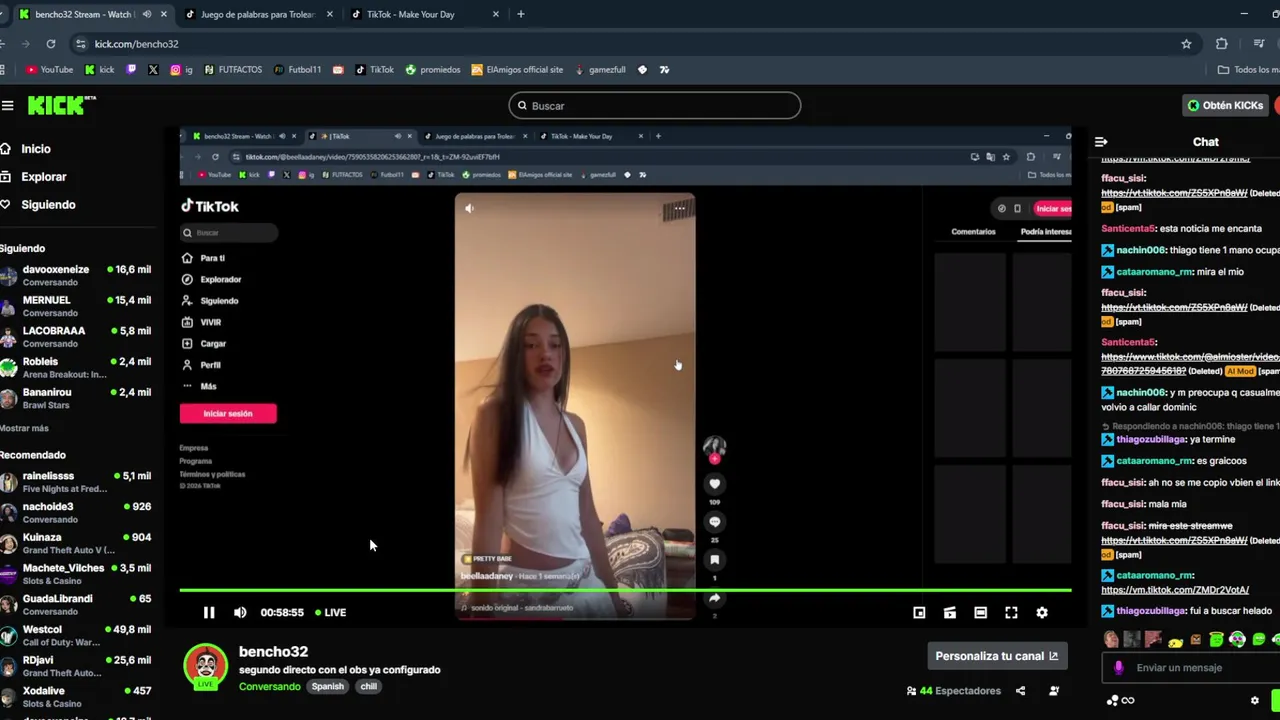Image resolution: width=1280 pixels, height=720 pixels.
Task: Open LACOBRAAA channel
Action: [75, 337]
